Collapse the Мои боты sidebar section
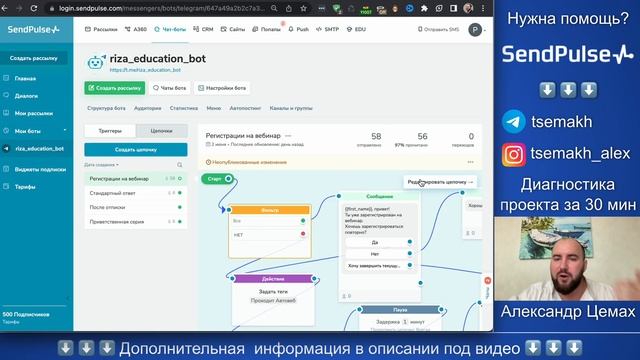 pyautogui.click(x=65, y=130)
